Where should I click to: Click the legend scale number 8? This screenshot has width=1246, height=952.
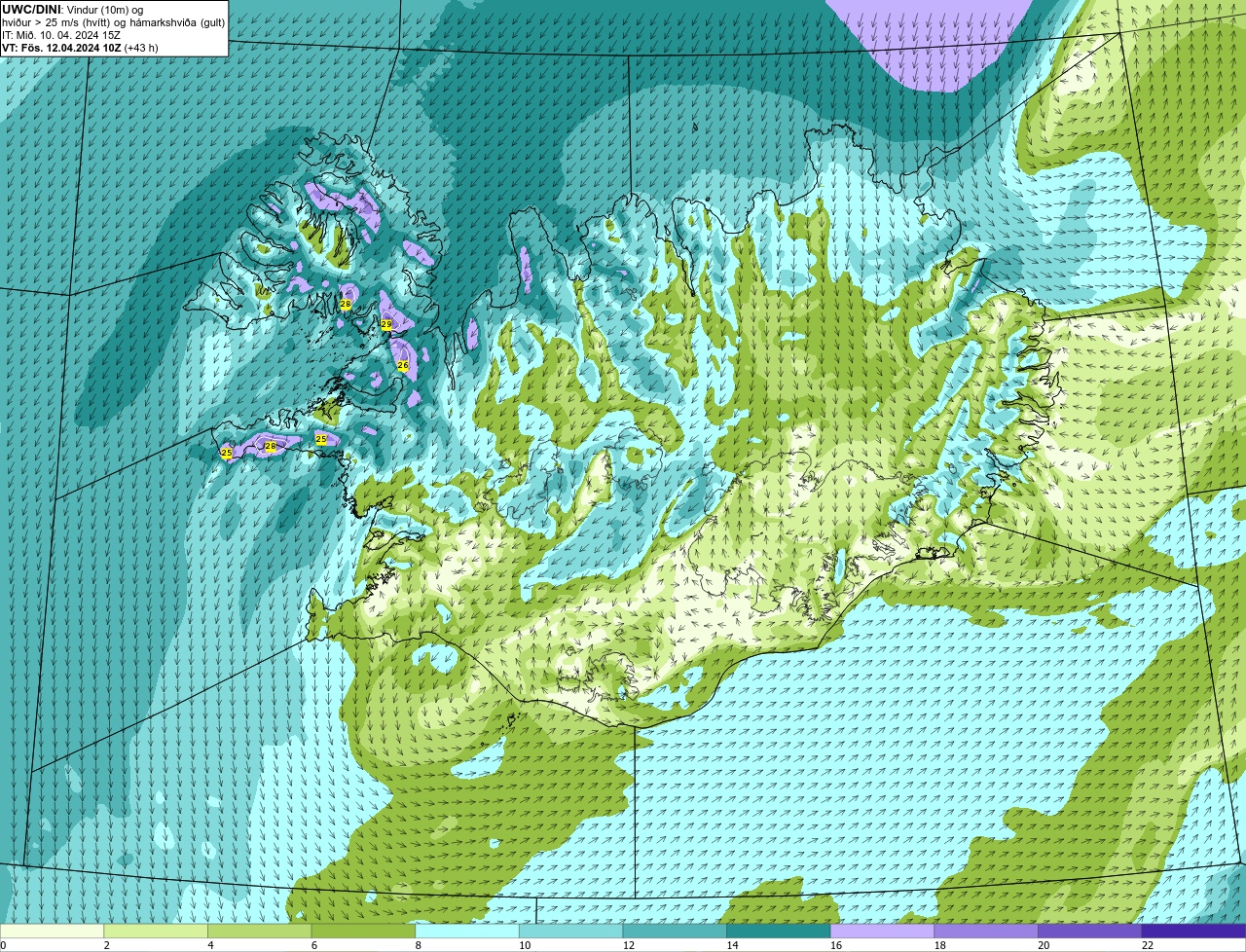(418, 945)
